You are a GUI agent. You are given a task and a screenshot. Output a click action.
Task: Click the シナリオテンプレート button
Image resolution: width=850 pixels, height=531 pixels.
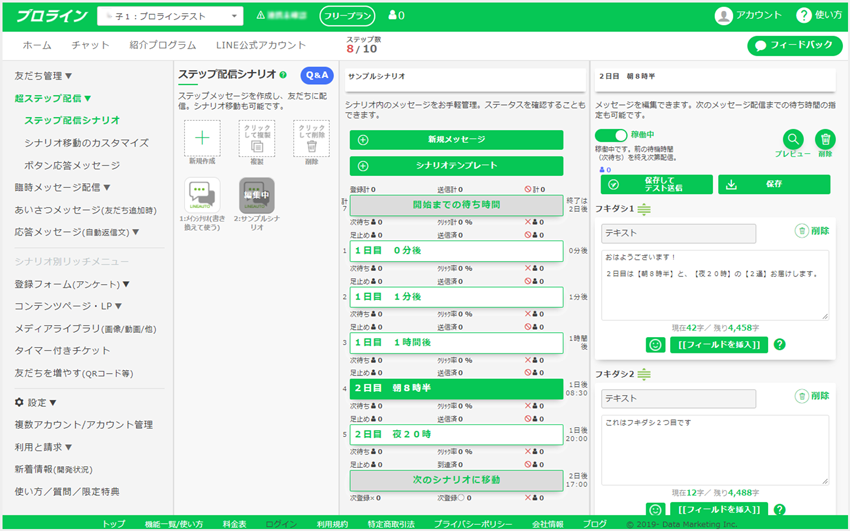click(456, 166)
